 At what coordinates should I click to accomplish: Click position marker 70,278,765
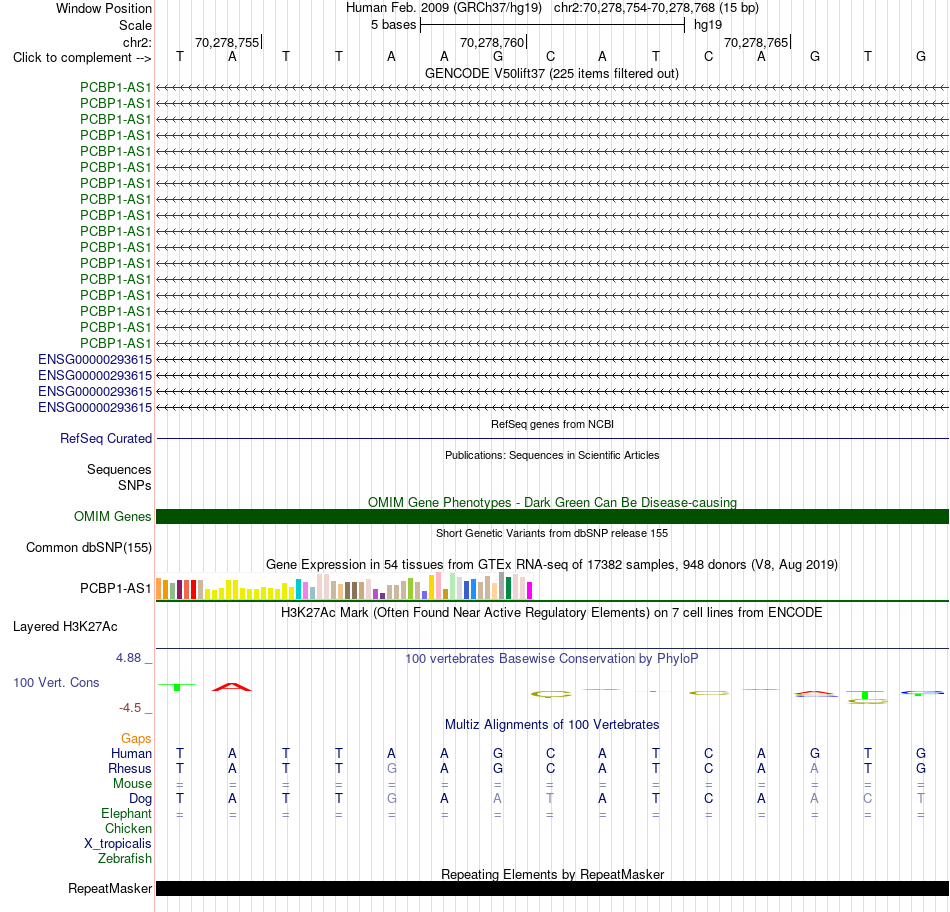756,42
